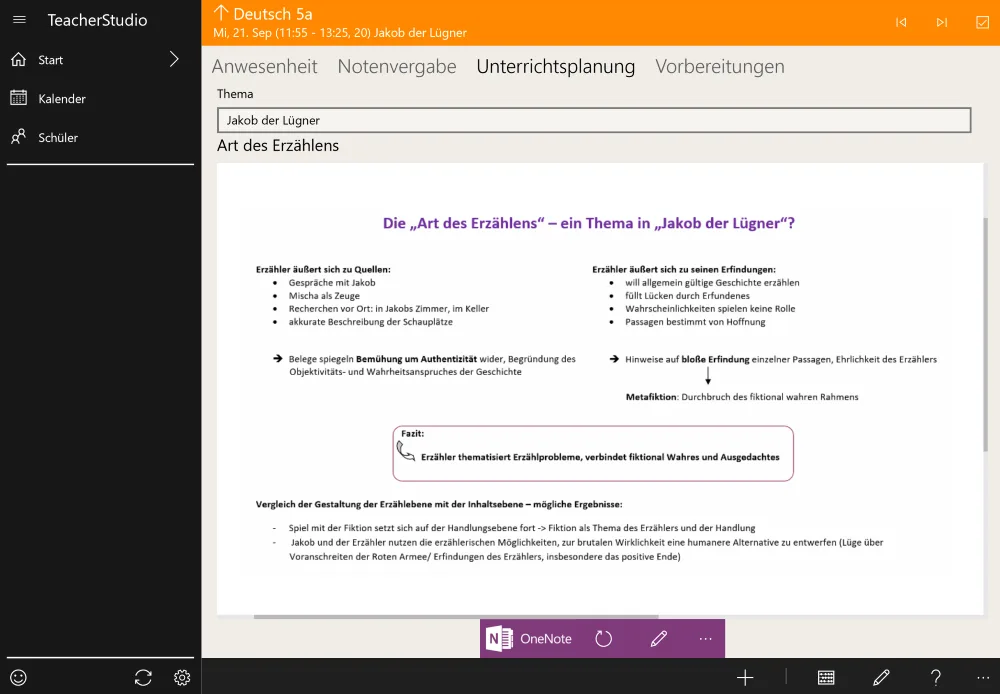Click the sync refresh icon in sidebar

143,677
